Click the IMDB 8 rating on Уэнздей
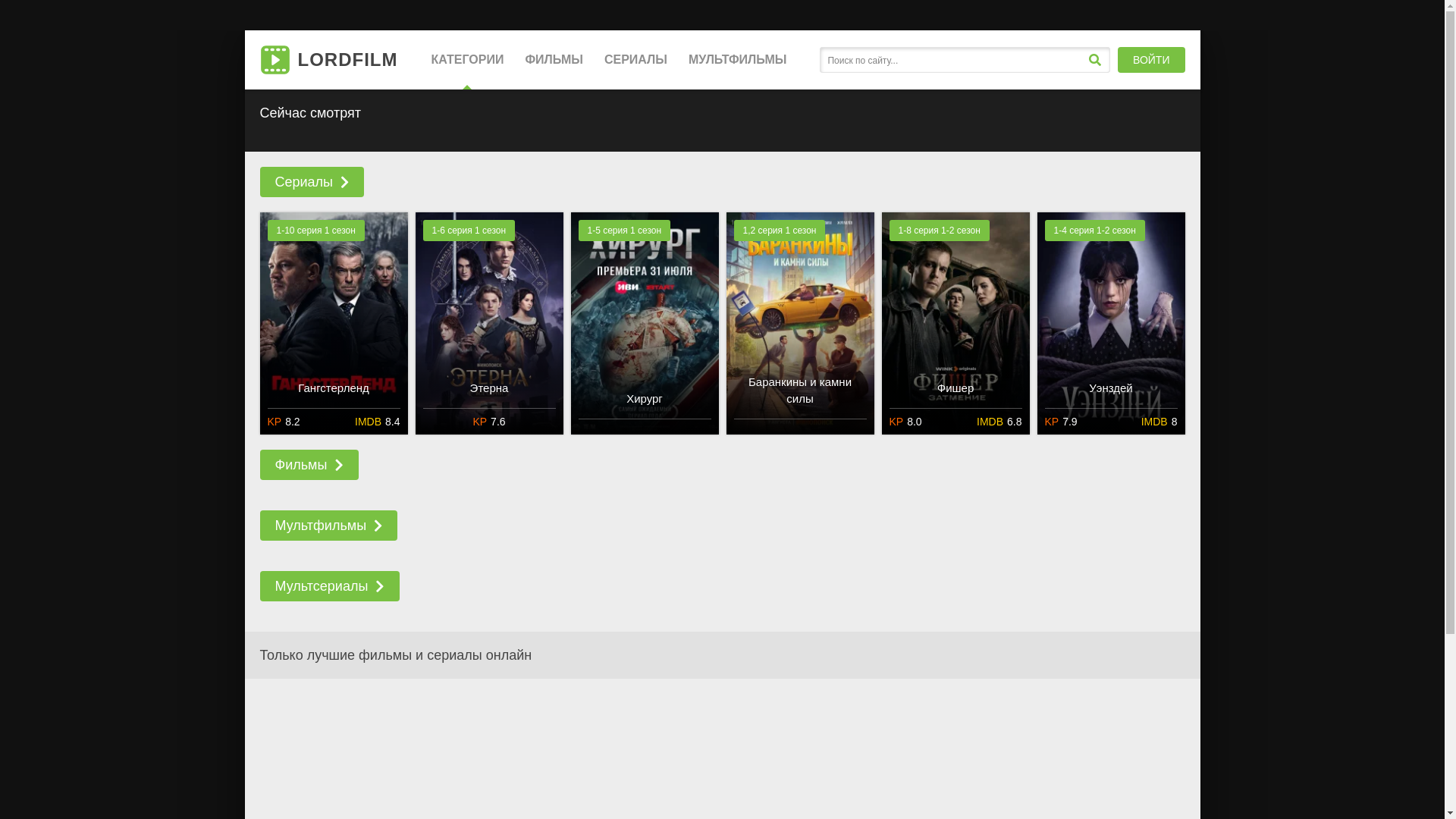 coord(1159,422)
